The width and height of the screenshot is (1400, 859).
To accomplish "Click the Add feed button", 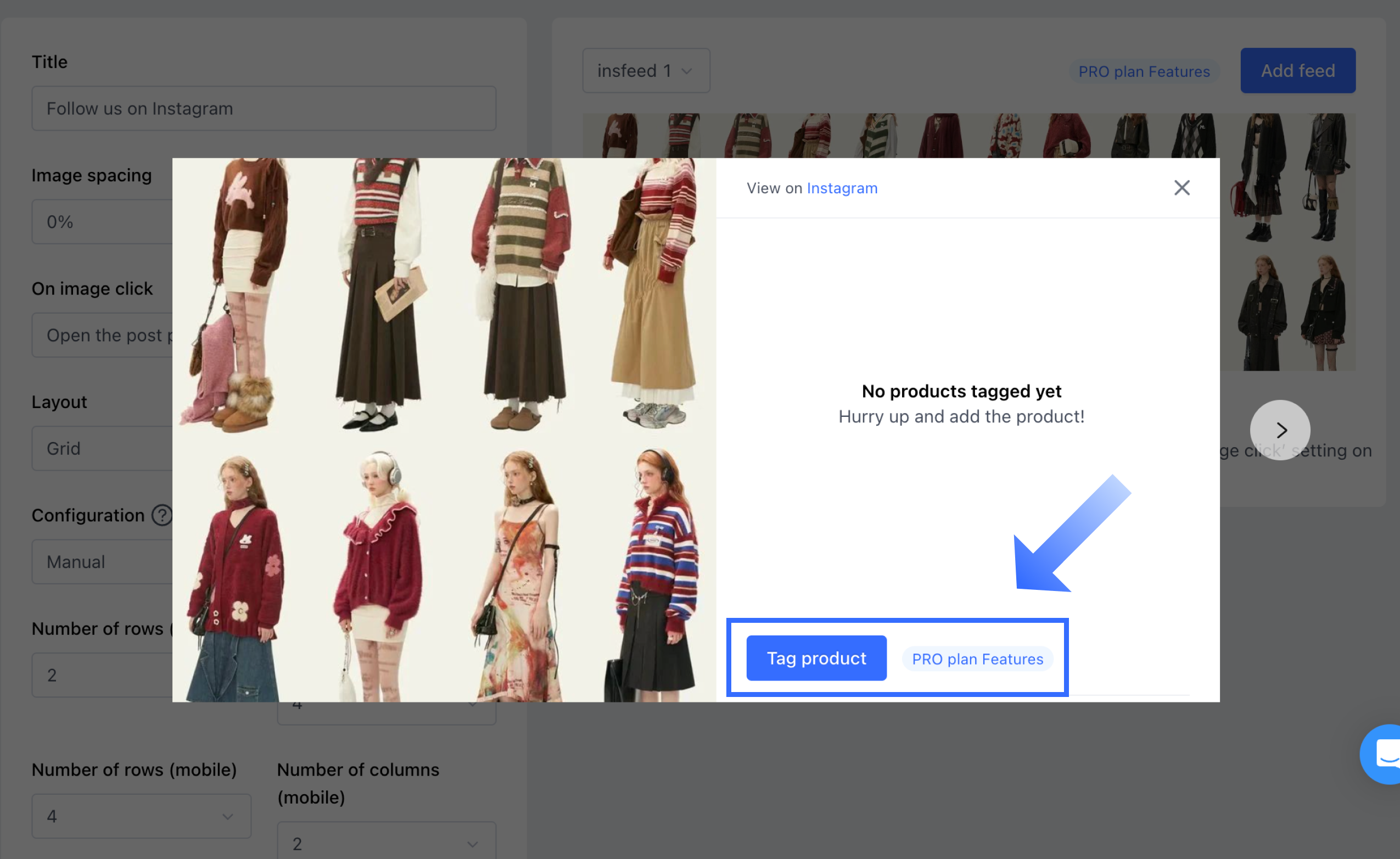I will coord(1297,70).
